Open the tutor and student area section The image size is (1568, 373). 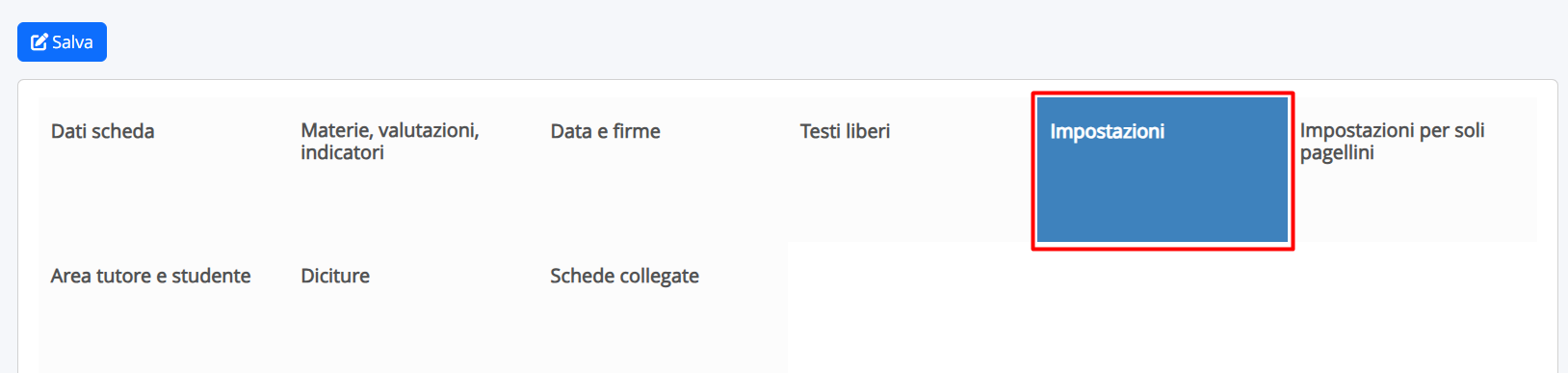tap(163, 307)
